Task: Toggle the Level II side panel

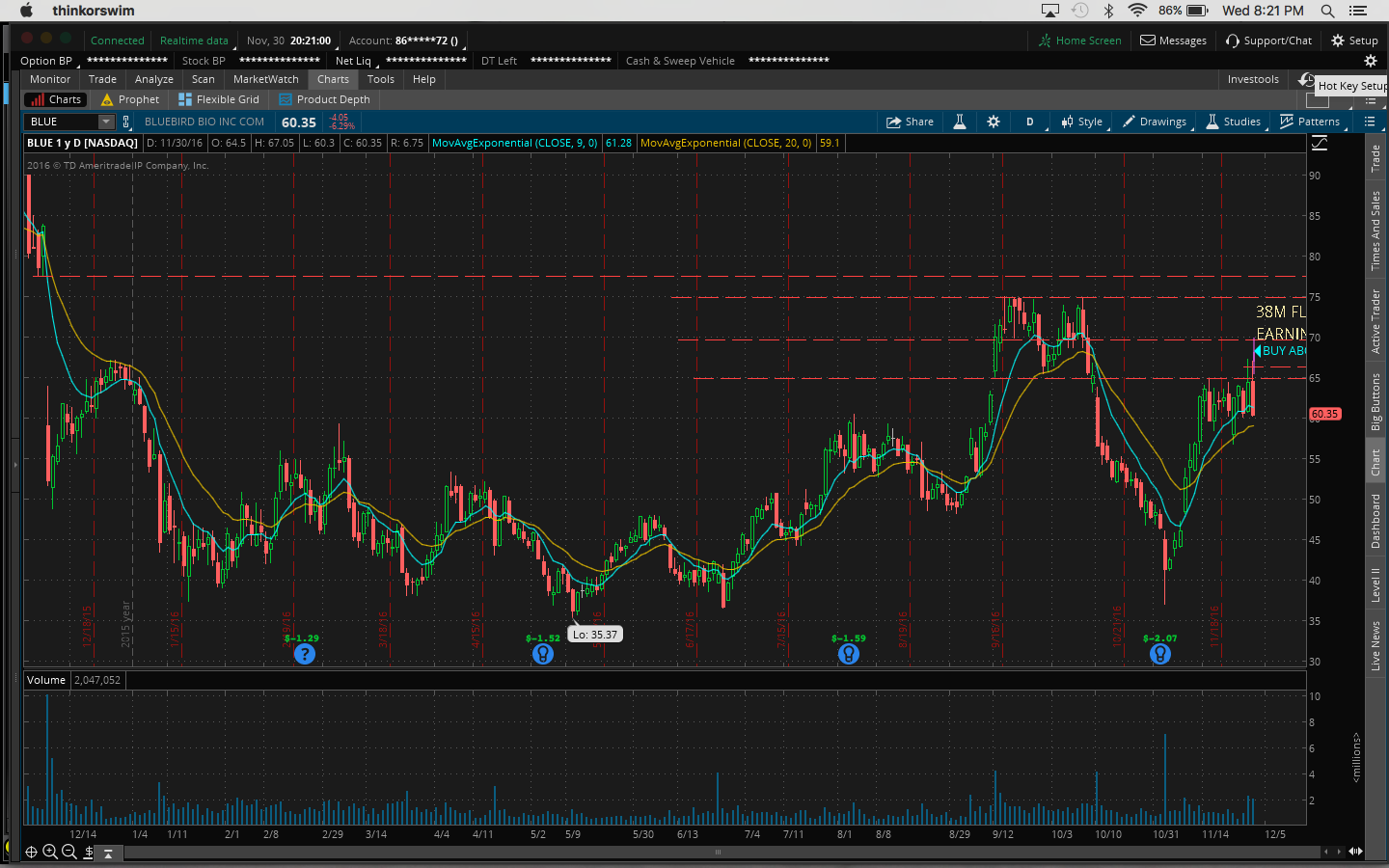Action: tap(1375, 584)
